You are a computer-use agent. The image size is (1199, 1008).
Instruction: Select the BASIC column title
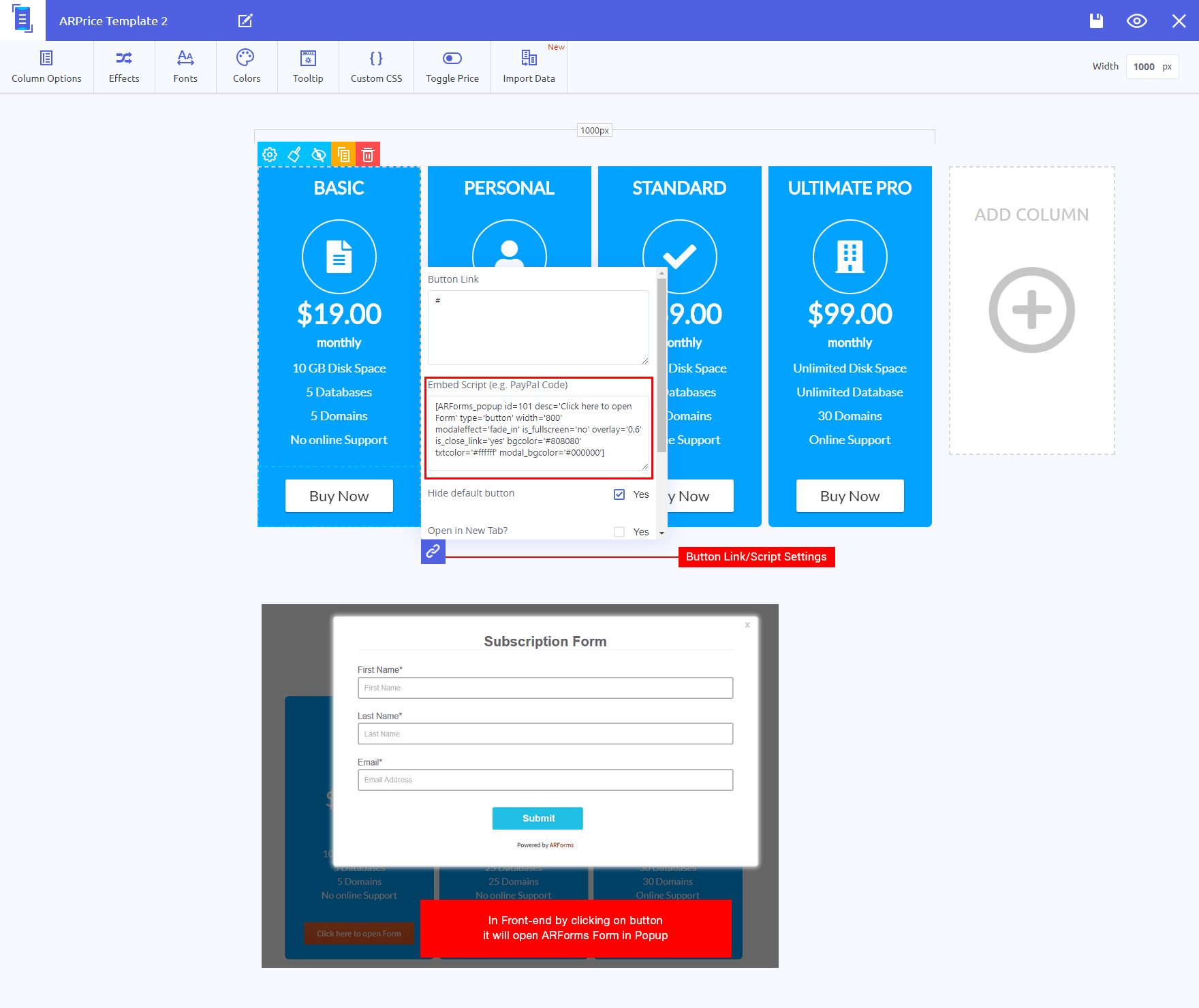pyautogui.click(x=339, y=188)
